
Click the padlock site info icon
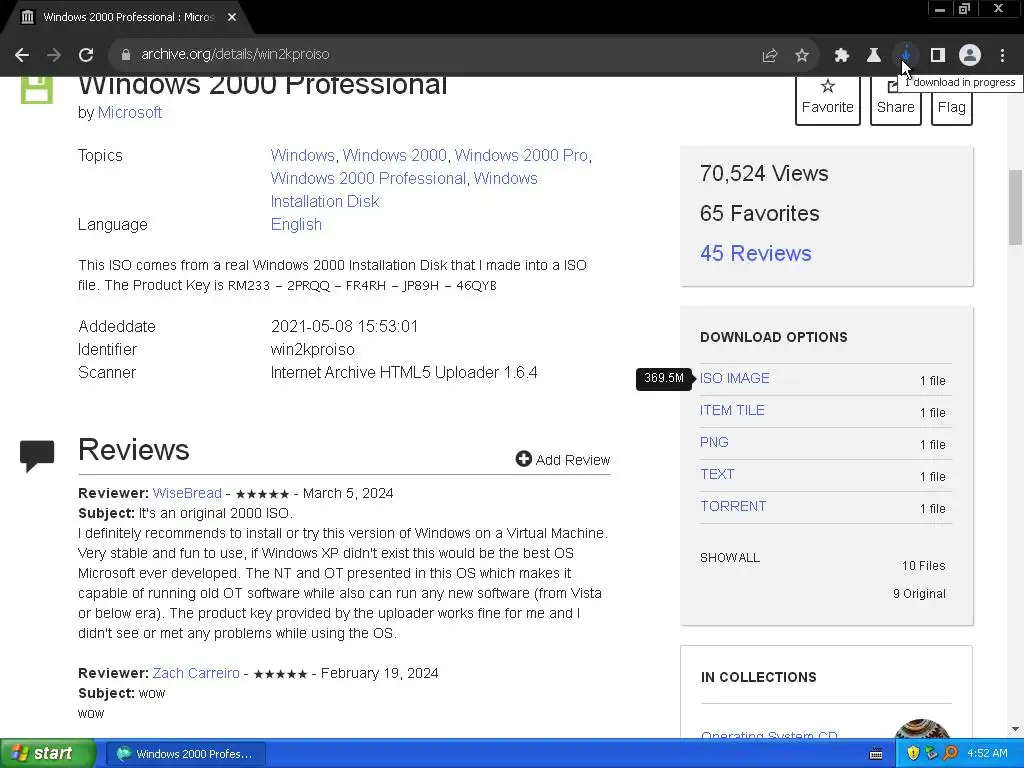(x=125, y=55)
